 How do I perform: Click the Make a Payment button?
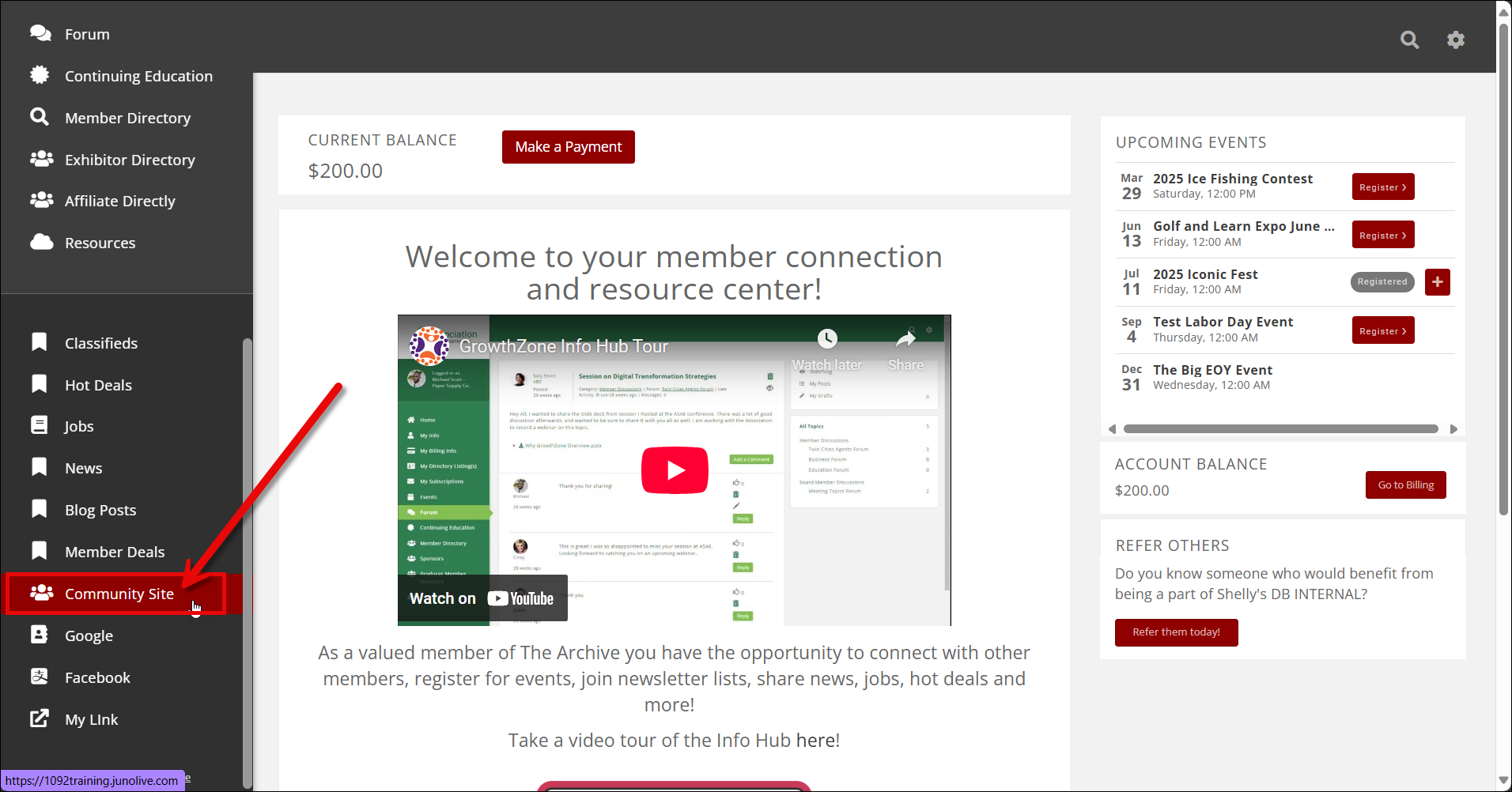tap(568, 146)
